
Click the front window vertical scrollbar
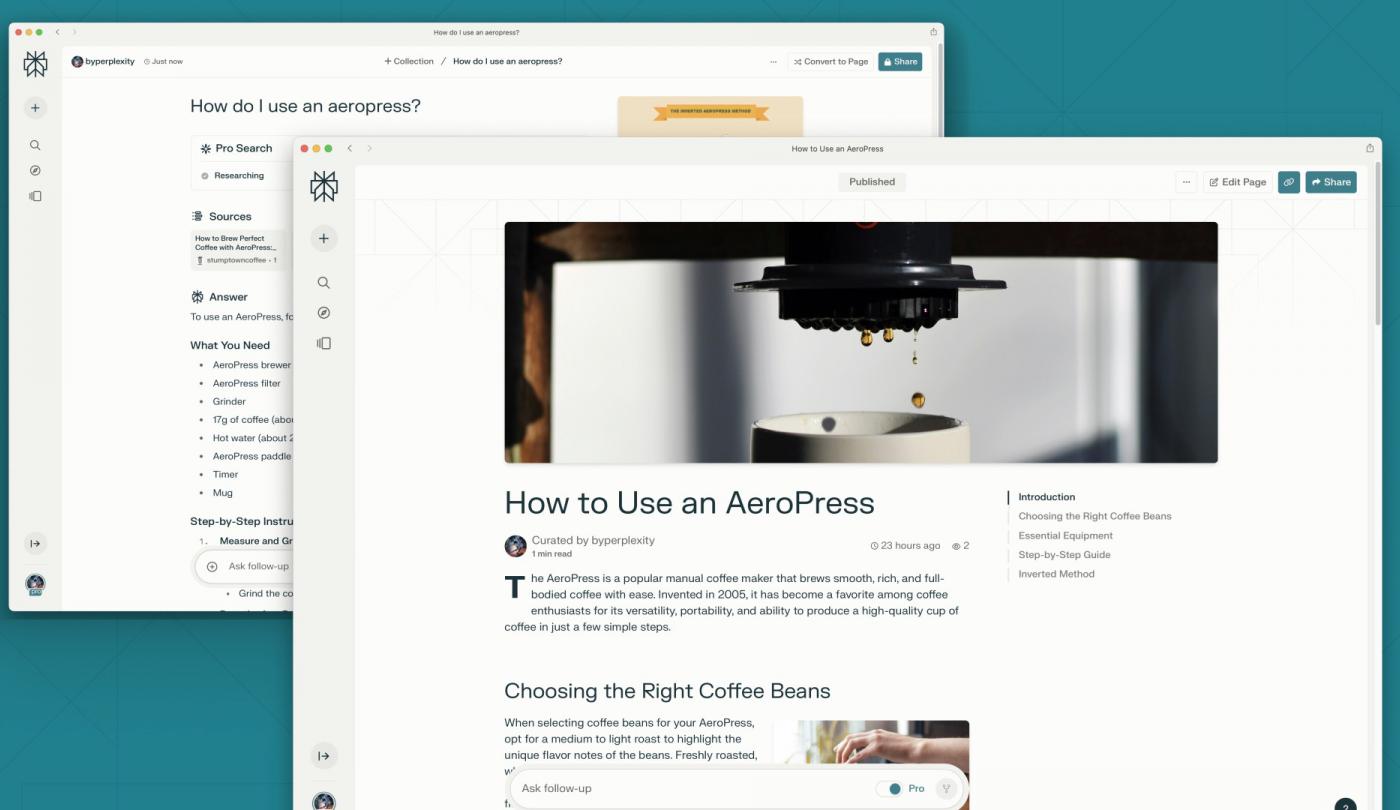pyautogui.click(x=1379, y=245)
